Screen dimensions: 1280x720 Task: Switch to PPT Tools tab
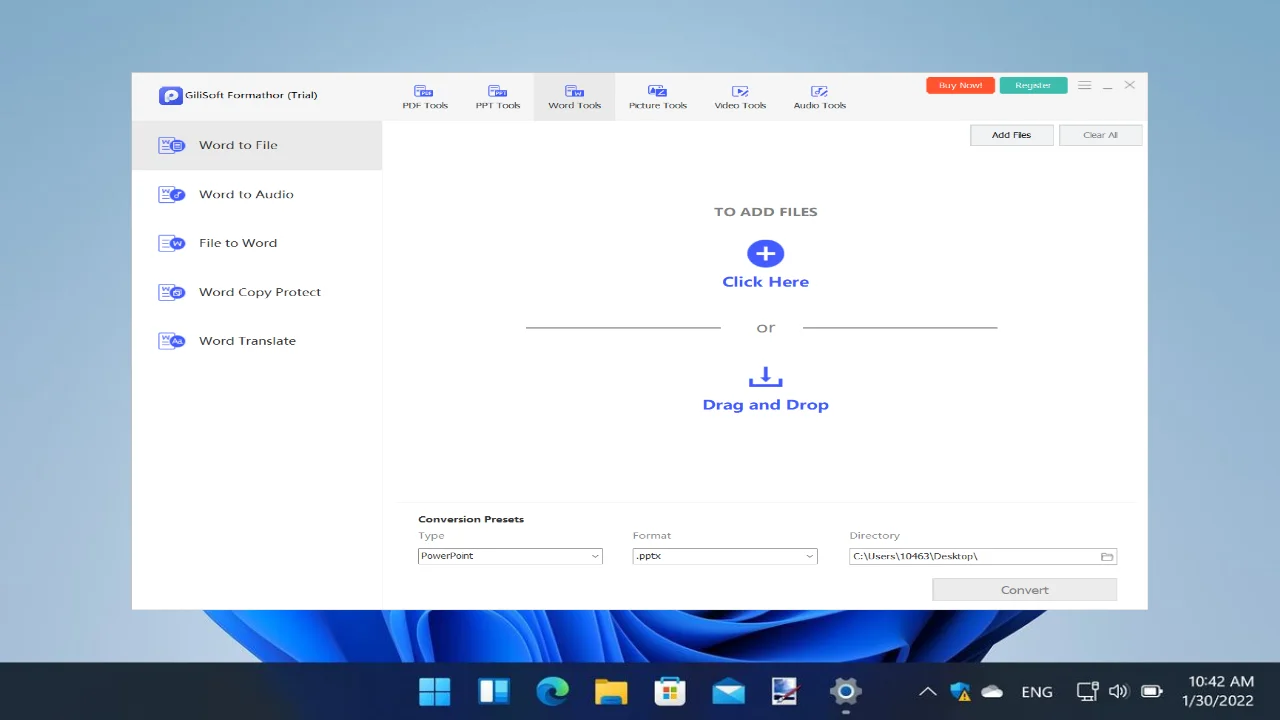tap(498, 97)
